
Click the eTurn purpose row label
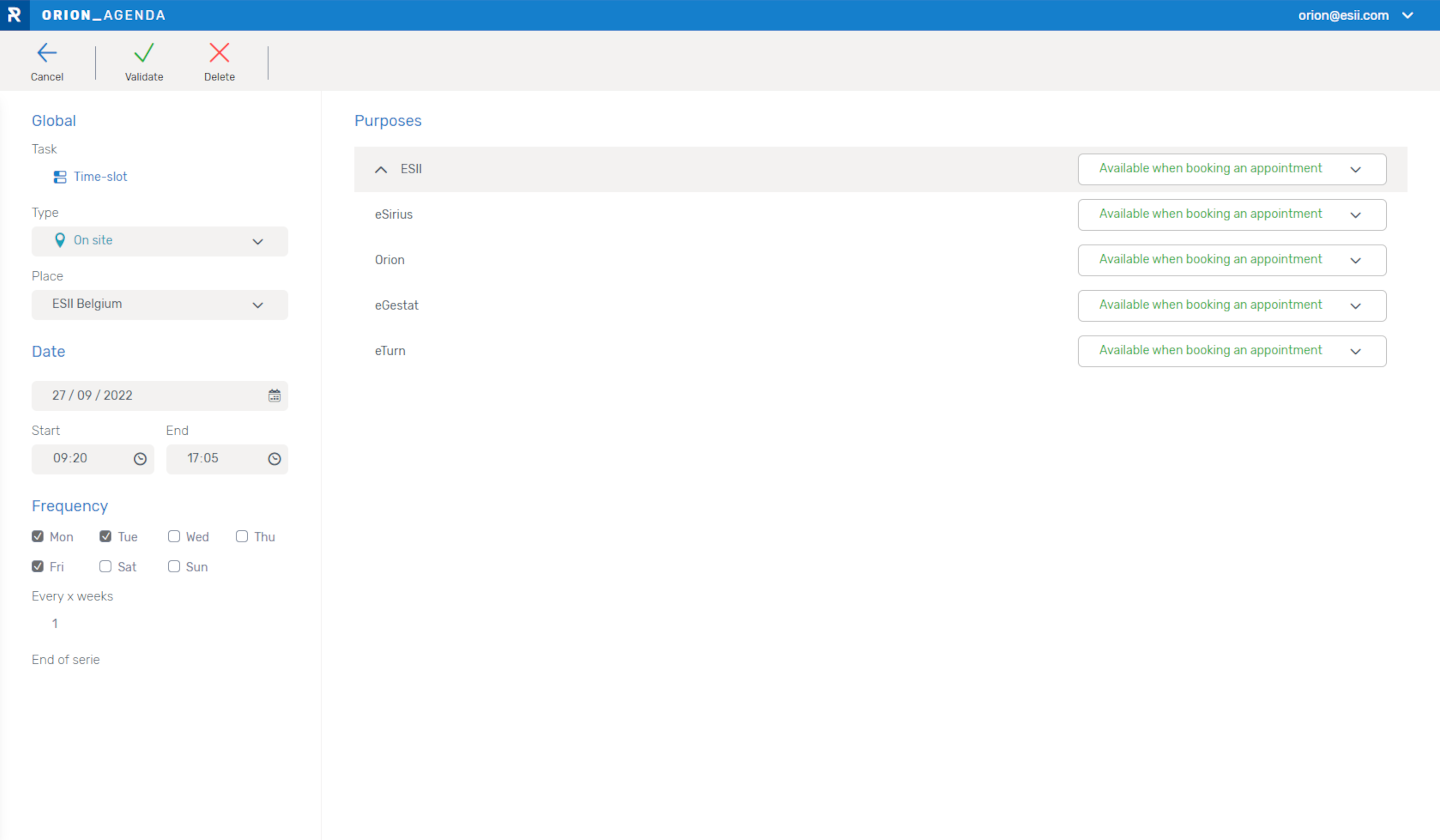tap(390, 351)
